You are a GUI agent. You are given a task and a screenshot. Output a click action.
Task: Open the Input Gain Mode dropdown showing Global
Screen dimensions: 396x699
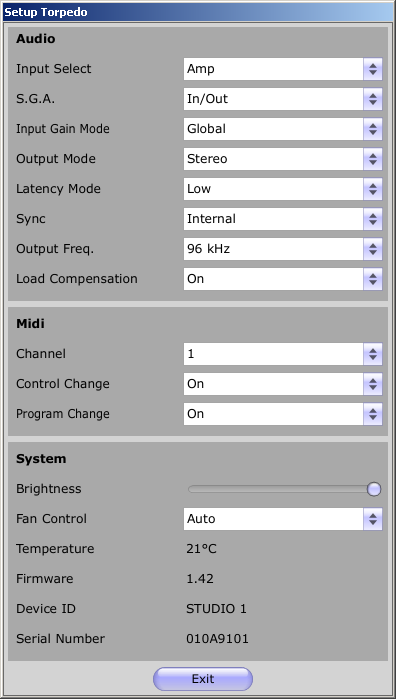coord(283,129)
